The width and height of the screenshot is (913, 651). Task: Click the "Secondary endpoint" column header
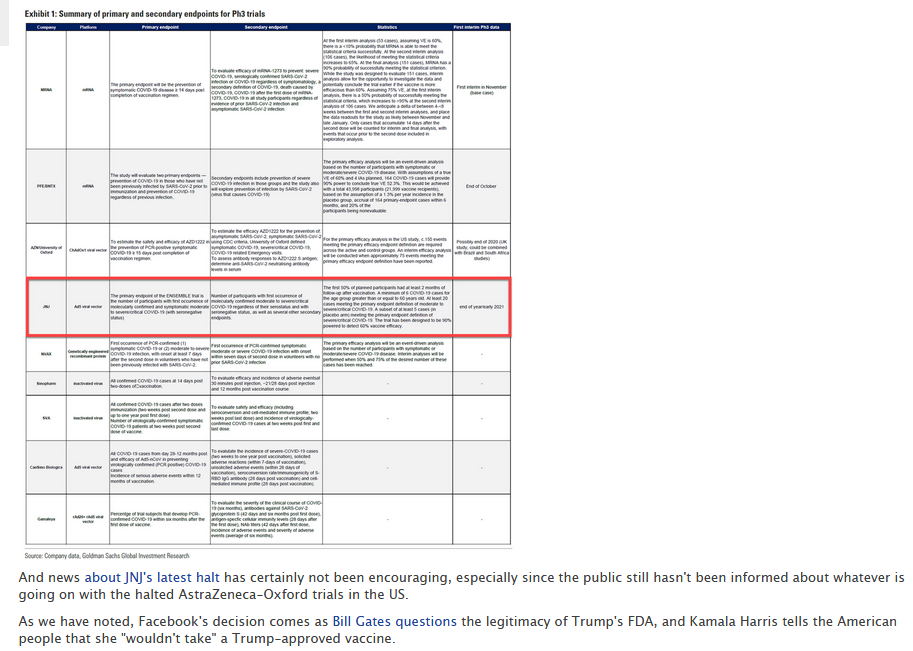pos(266,27)
